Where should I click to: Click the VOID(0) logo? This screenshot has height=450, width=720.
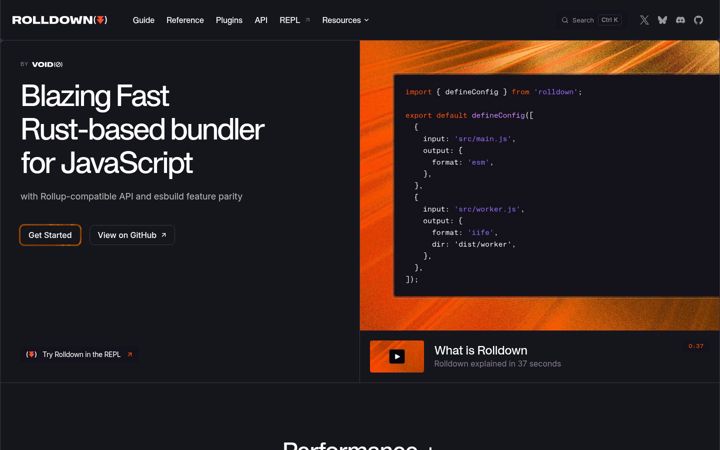coord(47,64)
